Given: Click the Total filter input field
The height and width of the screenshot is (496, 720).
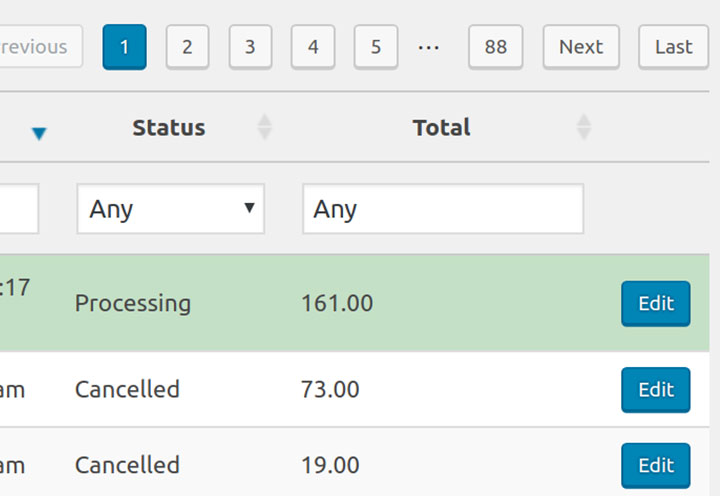Looking at the screenshot, I should coord(443,209).
